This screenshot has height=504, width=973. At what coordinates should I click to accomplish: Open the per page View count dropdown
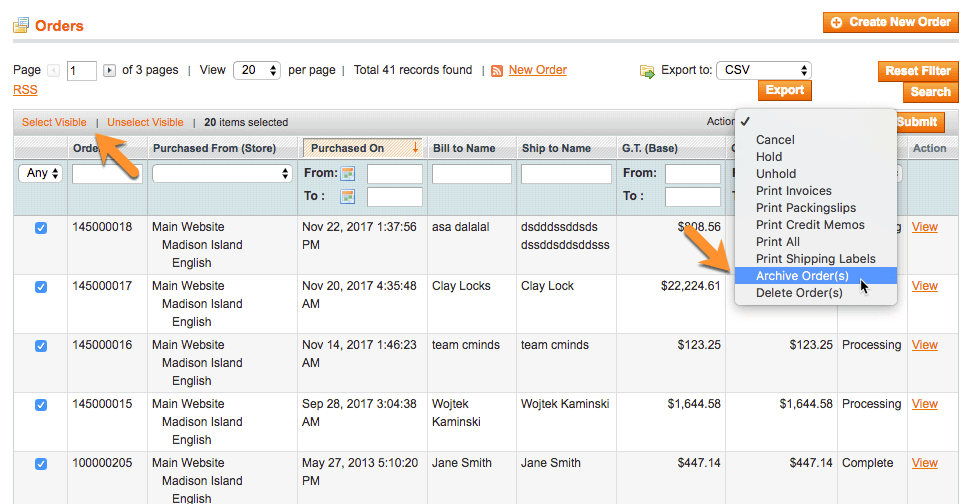(257, 71)
